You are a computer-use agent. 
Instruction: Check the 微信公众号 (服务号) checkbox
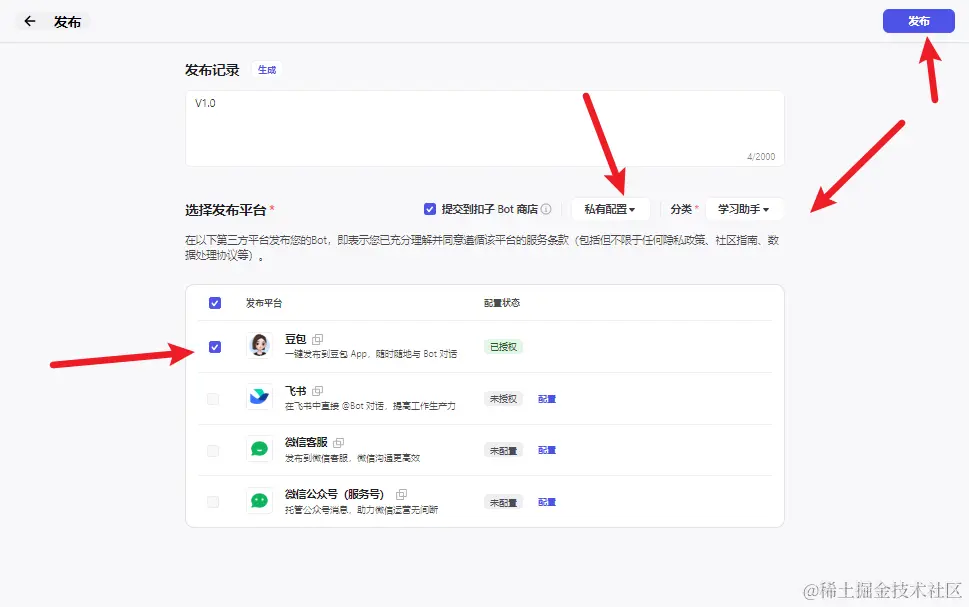tap(213, 502)
